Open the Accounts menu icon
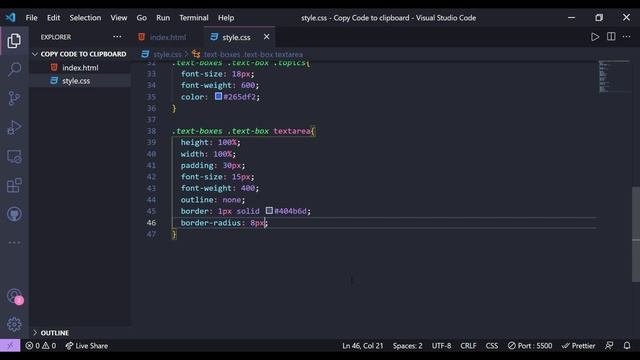The image size is (640, 360). [x=15, y=296]
